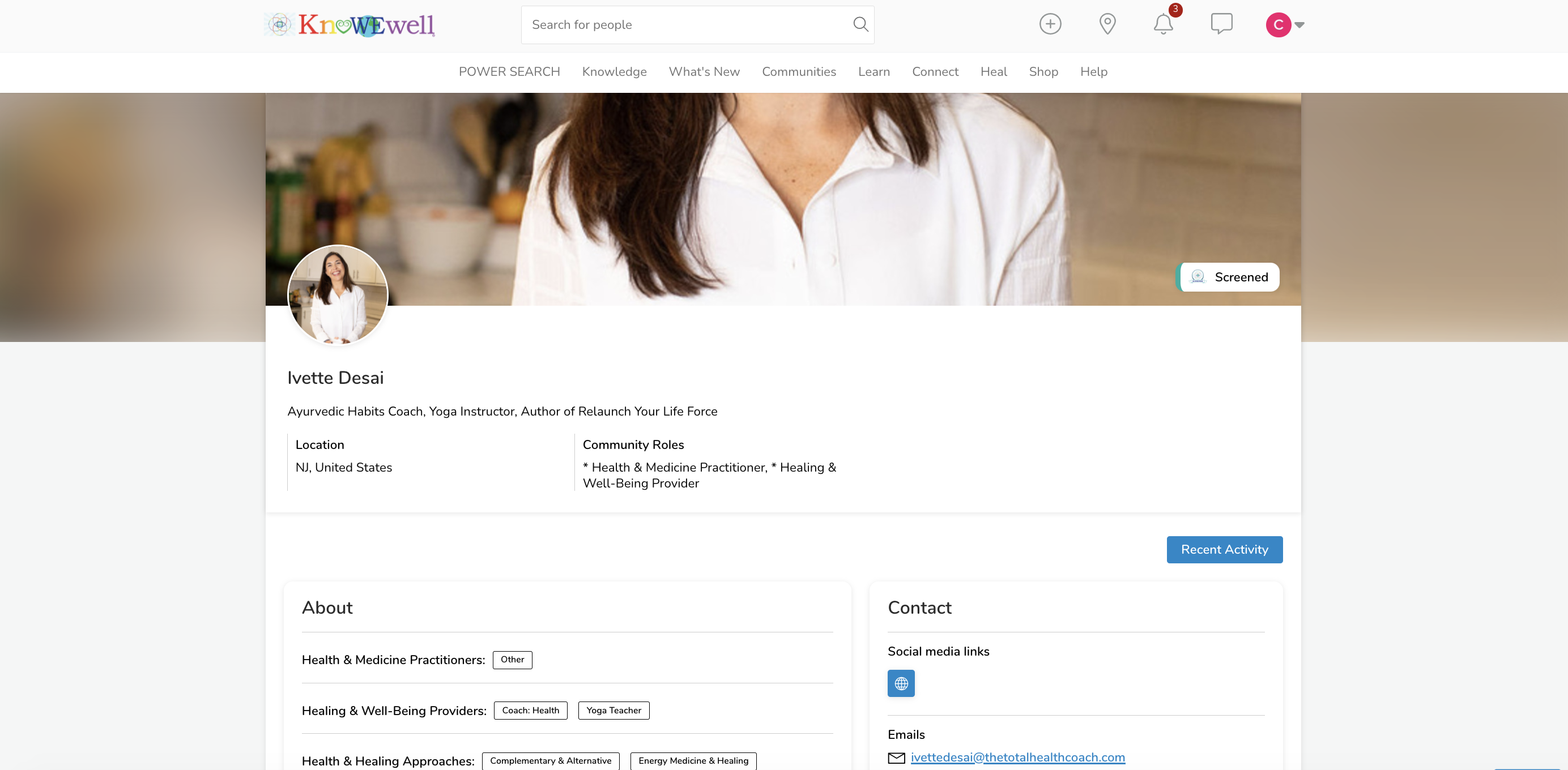Click the Health & Healing Approaches label

coord(387,762)
